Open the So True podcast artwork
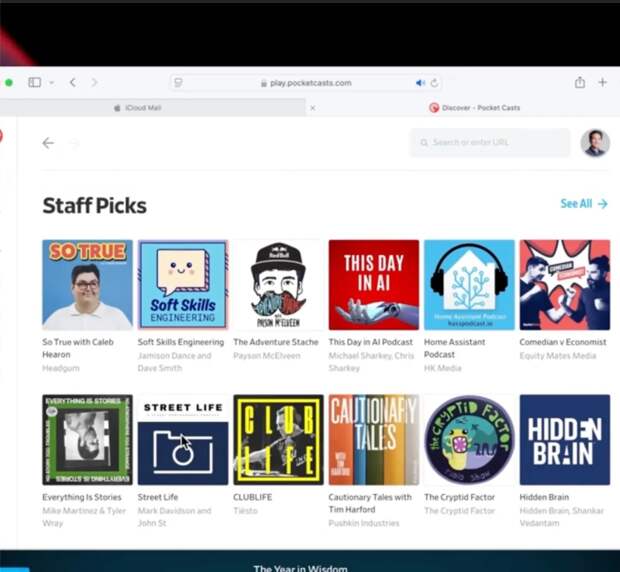620x572 pixels. [x=87, y=285]
